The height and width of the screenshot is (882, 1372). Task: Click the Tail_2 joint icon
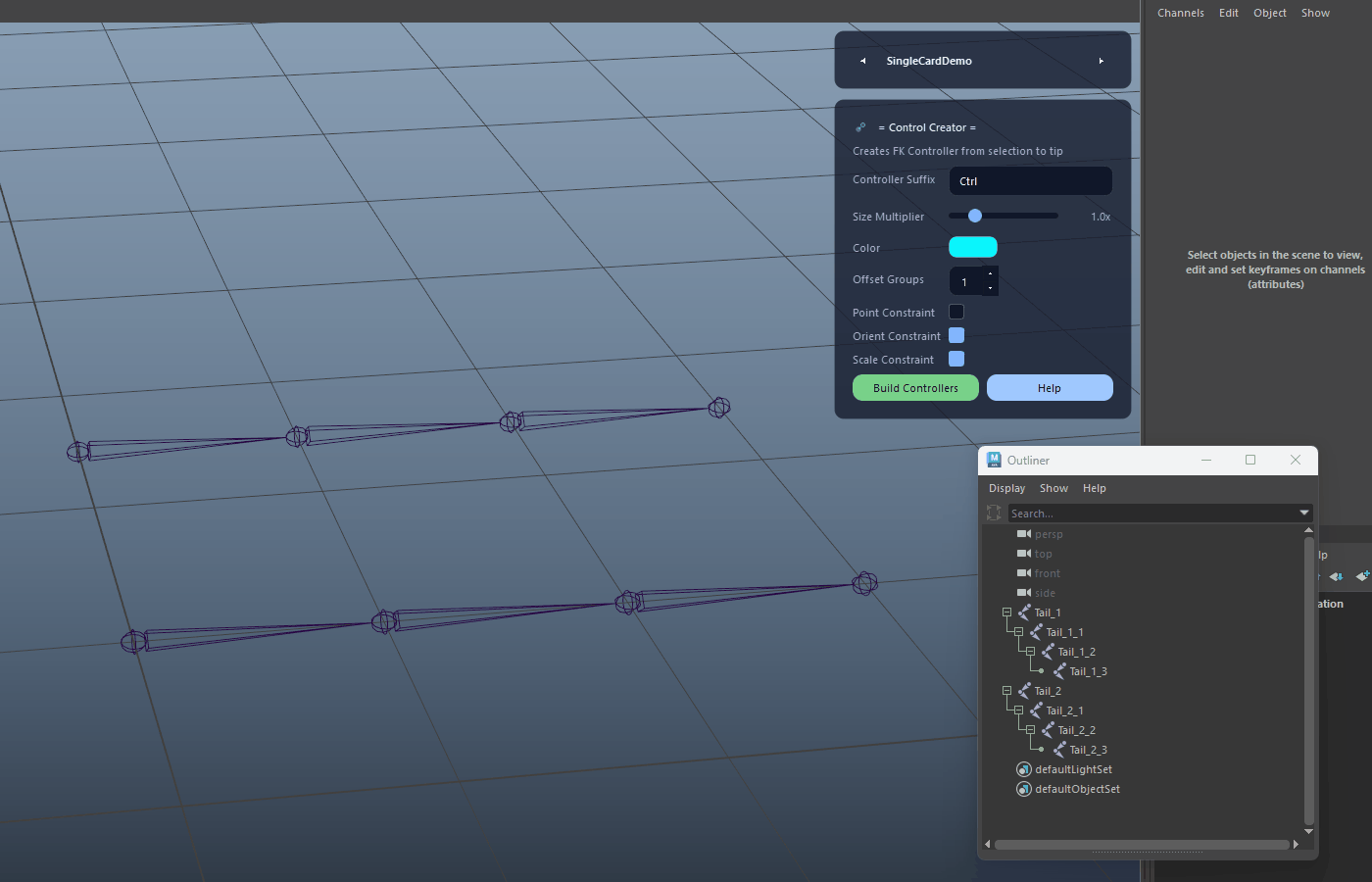tap(1024, 691)
